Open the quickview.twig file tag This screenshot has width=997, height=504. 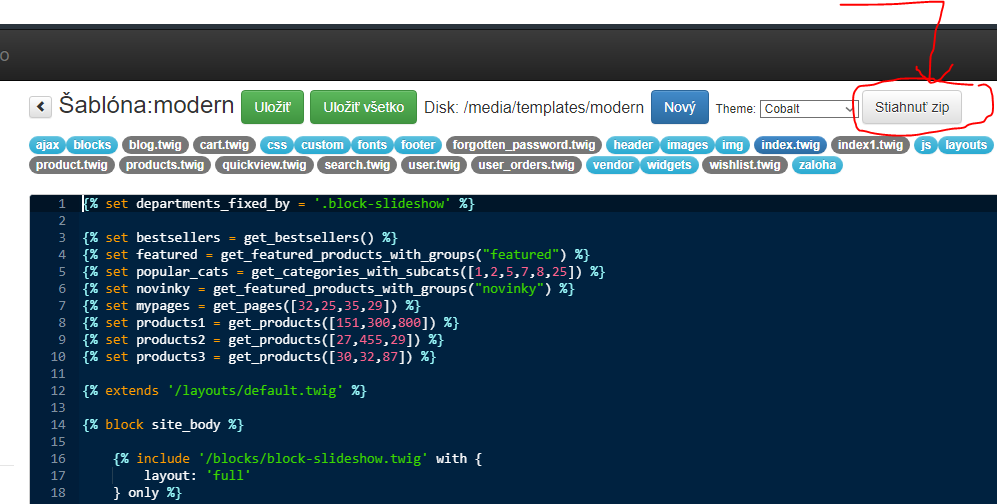pos(265,165)
